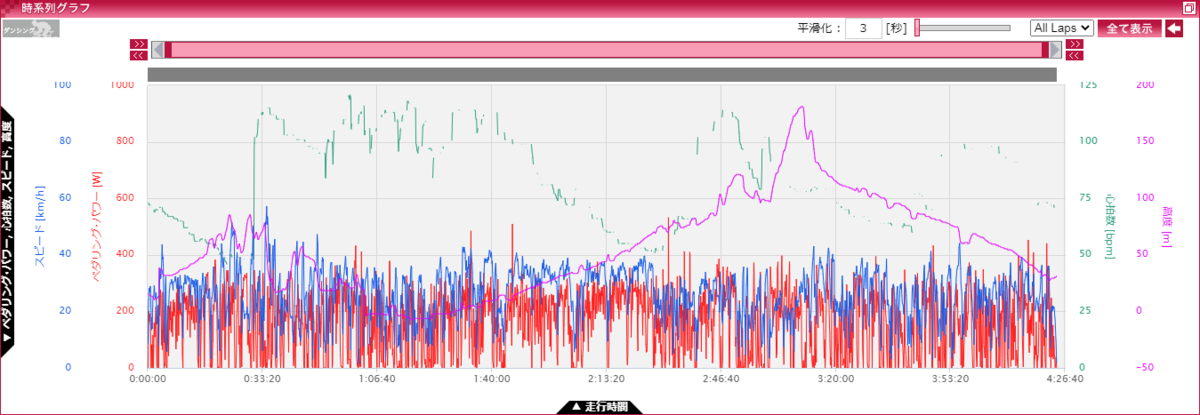Click the left scroll arrow of the range bar
Viewport: 1200px width, 415px height.
click(157, 50)
